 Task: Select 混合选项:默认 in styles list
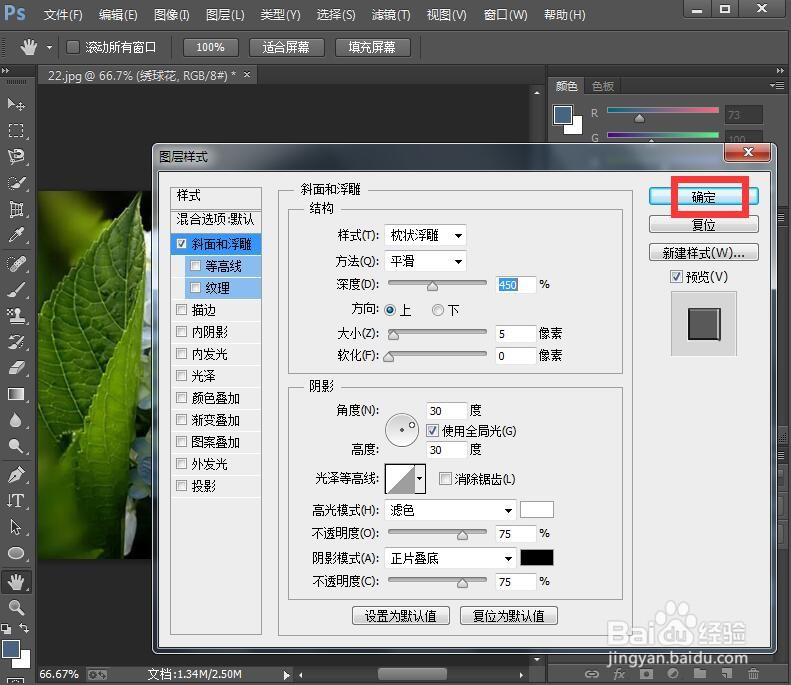215,219
